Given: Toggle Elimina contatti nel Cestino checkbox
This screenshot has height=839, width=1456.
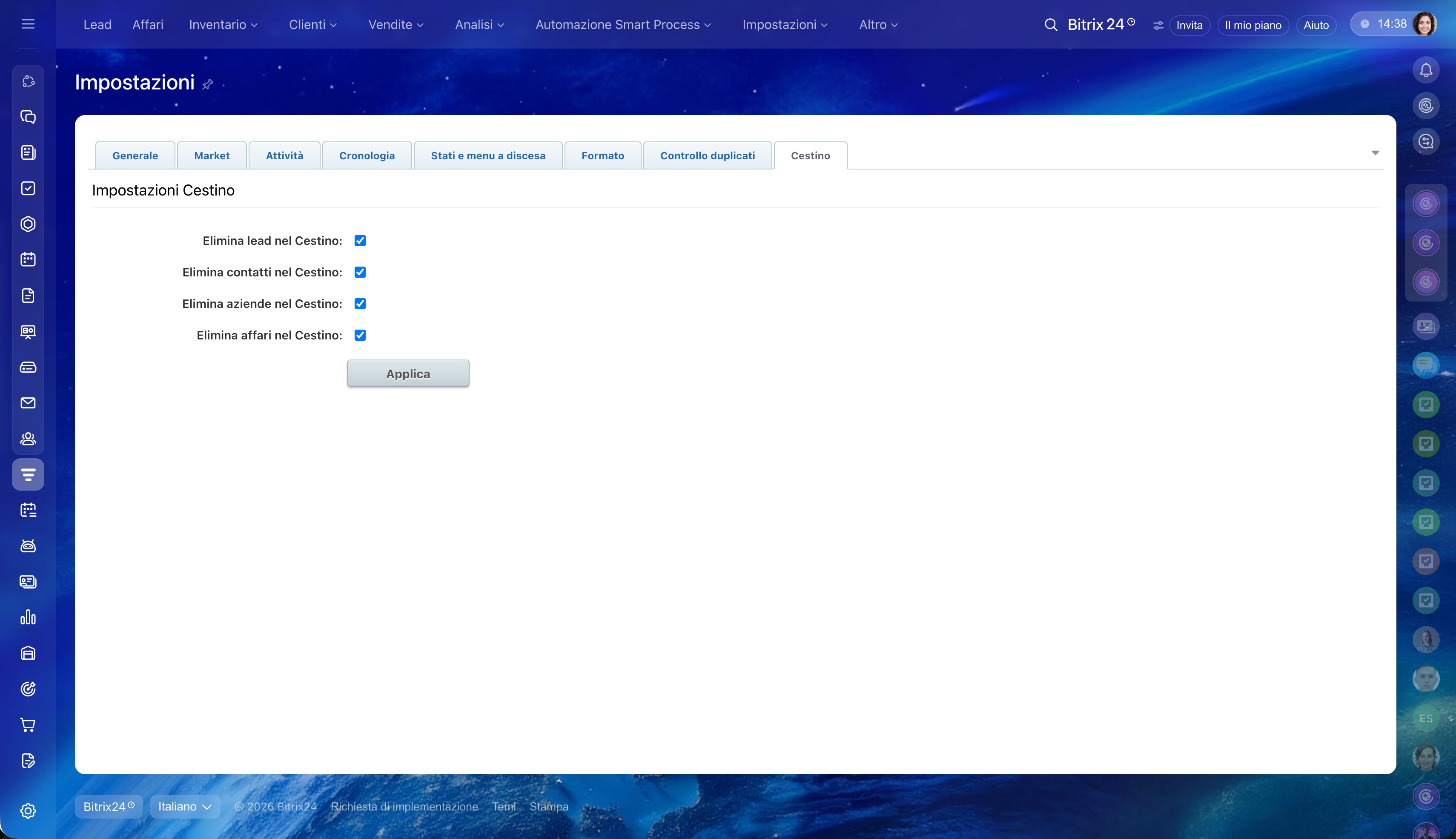Looking at the screenshot, I should (x=360, y=272).
